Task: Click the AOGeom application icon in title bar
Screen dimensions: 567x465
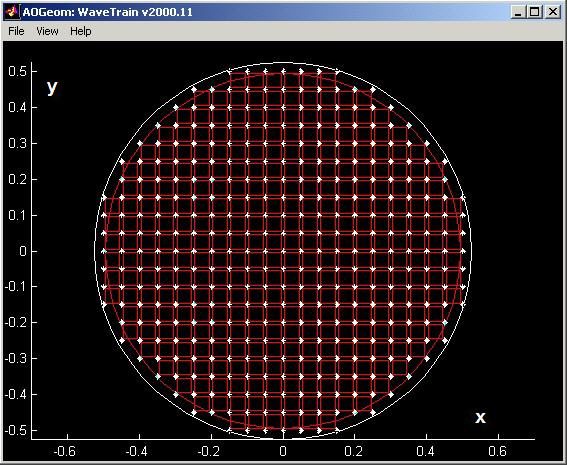Action: 12,12
